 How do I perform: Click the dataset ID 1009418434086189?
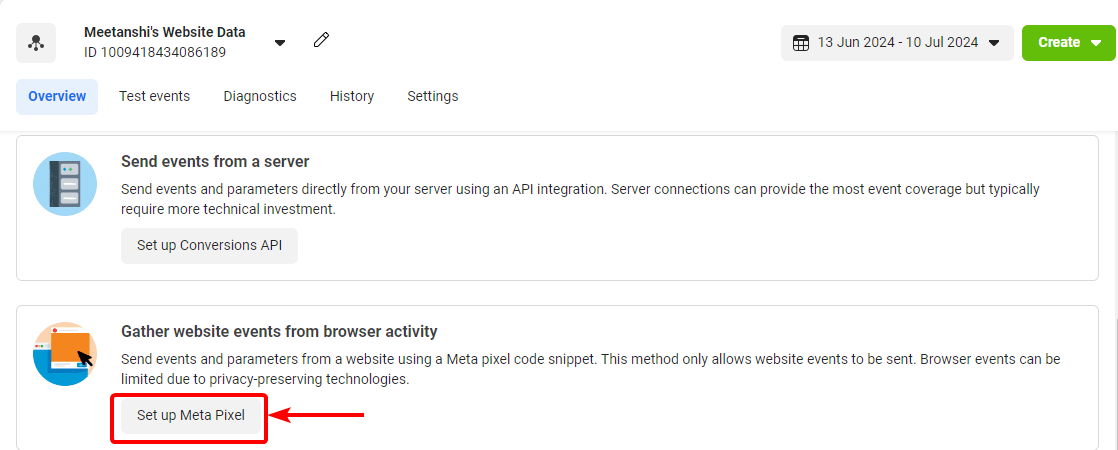155,52
